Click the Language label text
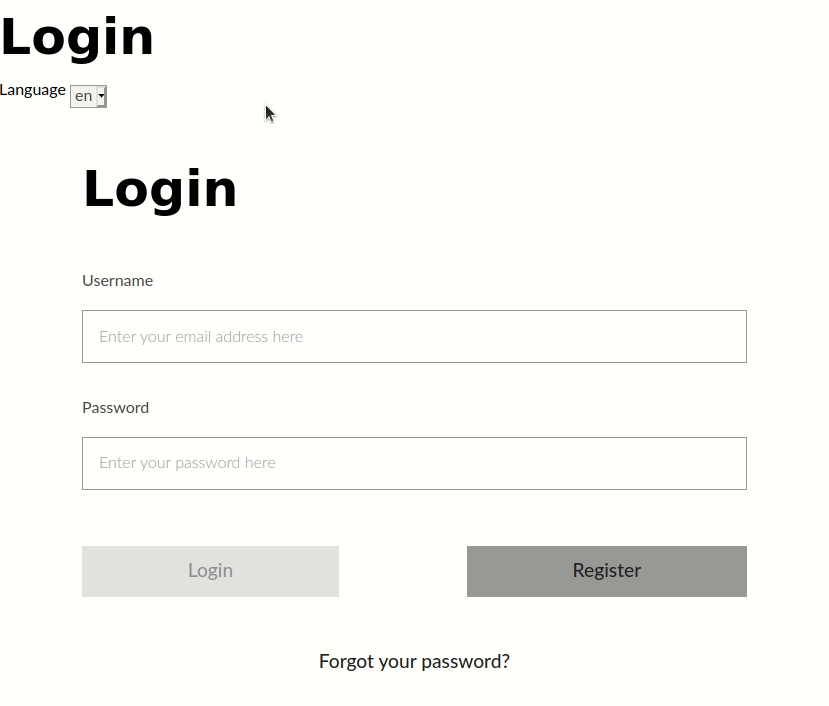The image size is (829, 706). coord(33,90)
